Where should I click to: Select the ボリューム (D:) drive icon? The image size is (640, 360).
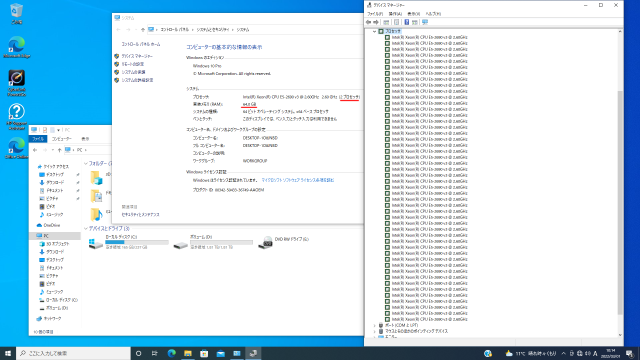180,244
